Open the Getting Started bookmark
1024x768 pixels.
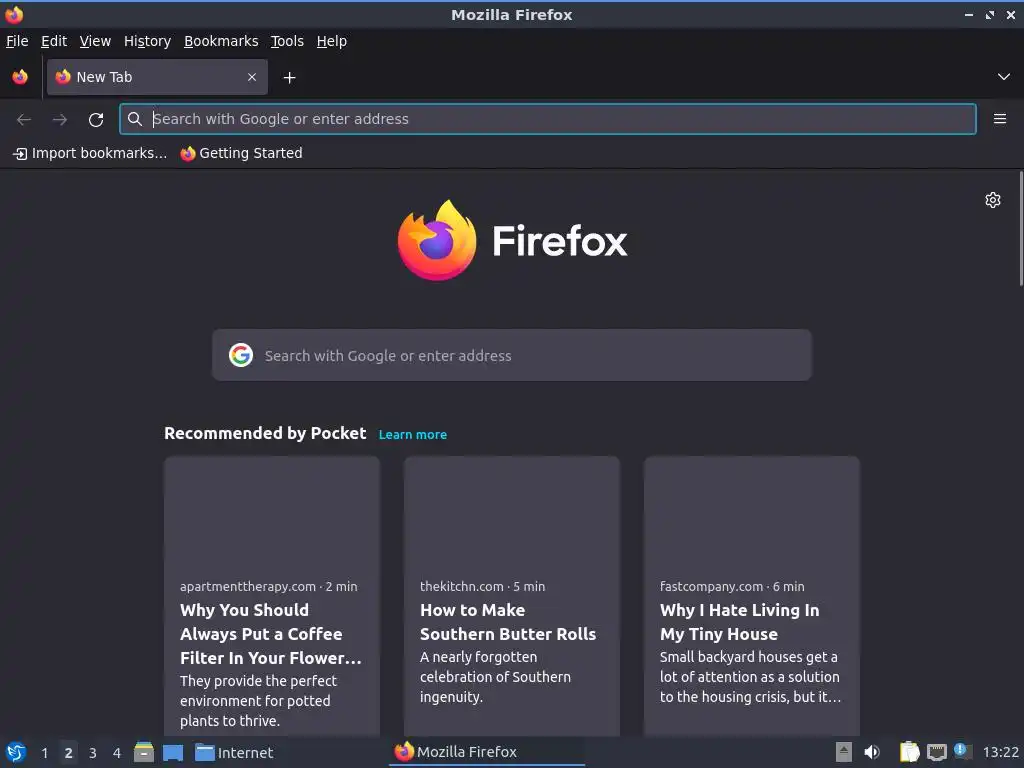point(242,153)
